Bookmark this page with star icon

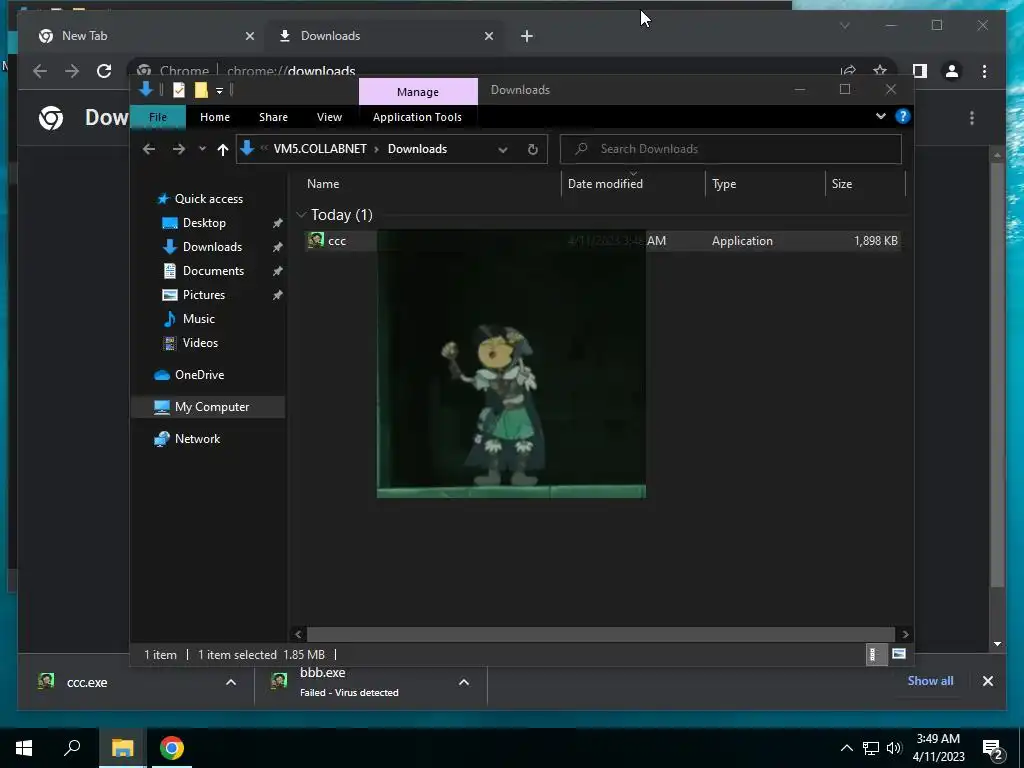click(880, 71)
